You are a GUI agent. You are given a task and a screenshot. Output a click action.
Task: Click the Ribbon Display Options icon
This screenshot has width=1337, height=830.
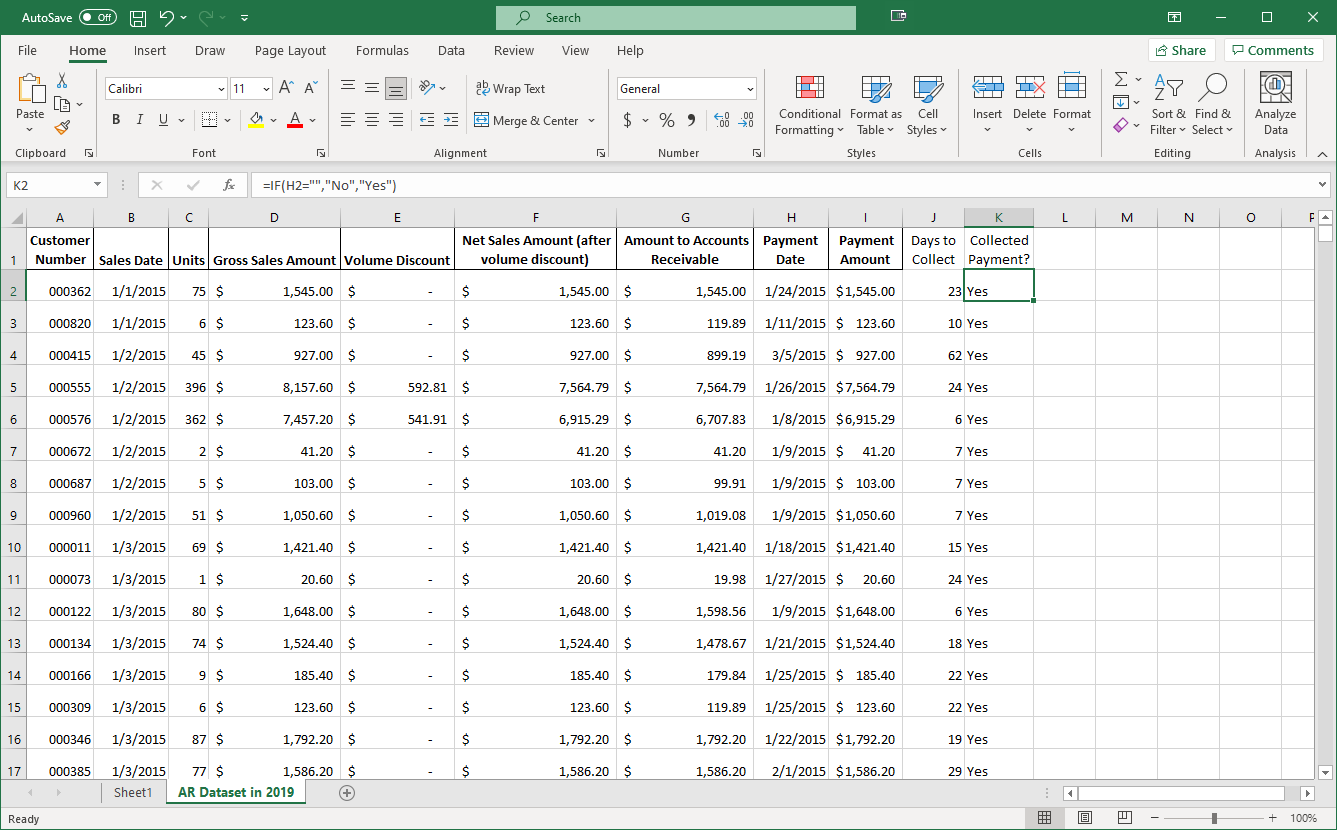click(1174, 17)
